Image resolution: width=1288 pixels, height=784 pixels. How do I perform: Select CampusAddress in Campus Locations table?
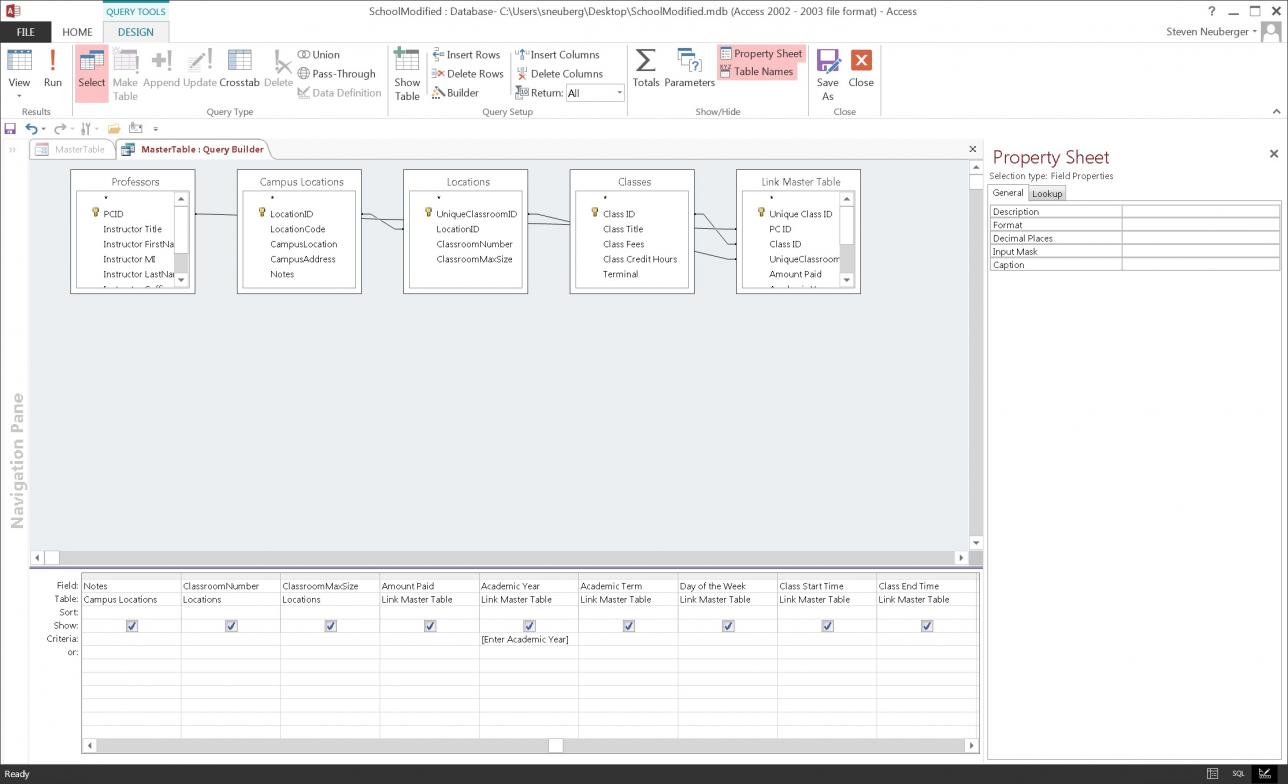click(302, 259)
